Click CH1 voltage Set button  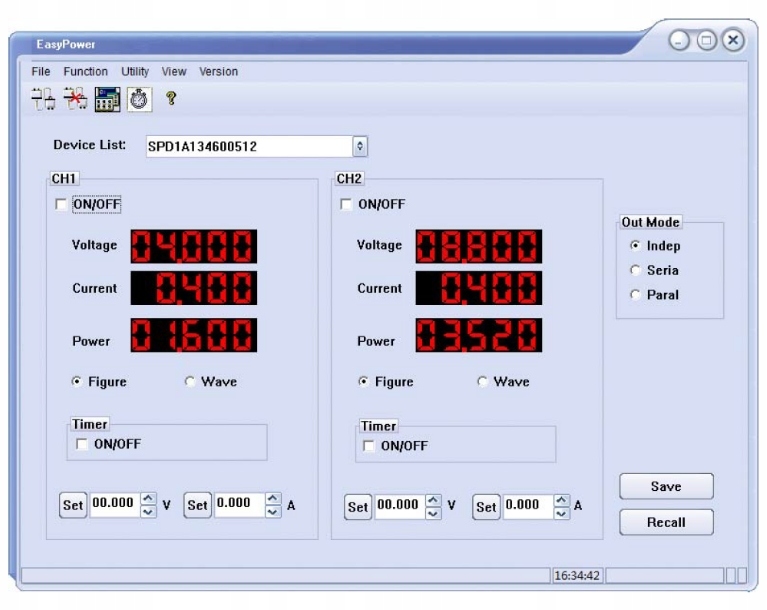point(73,505)
